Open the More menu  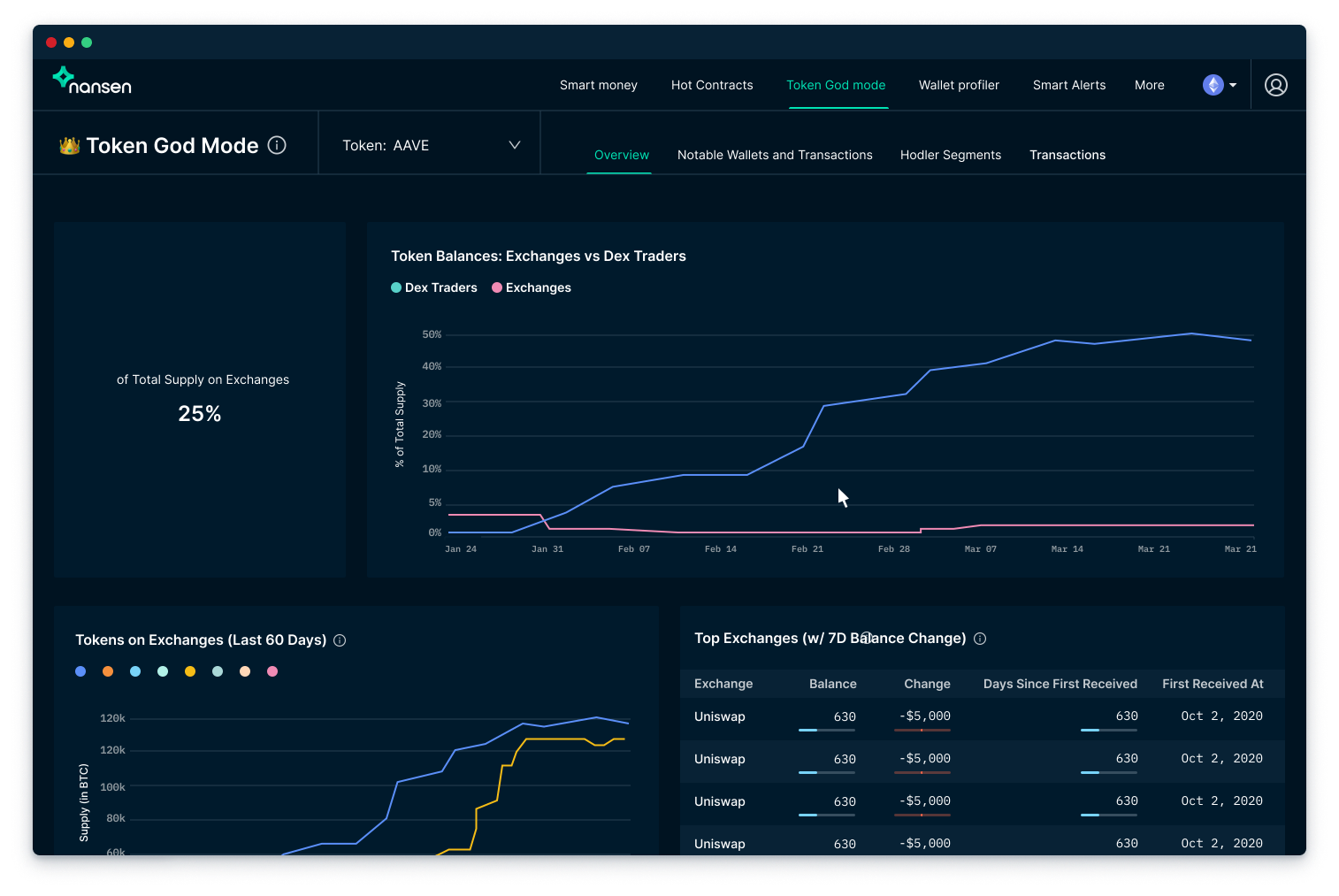click(1149, 85)
